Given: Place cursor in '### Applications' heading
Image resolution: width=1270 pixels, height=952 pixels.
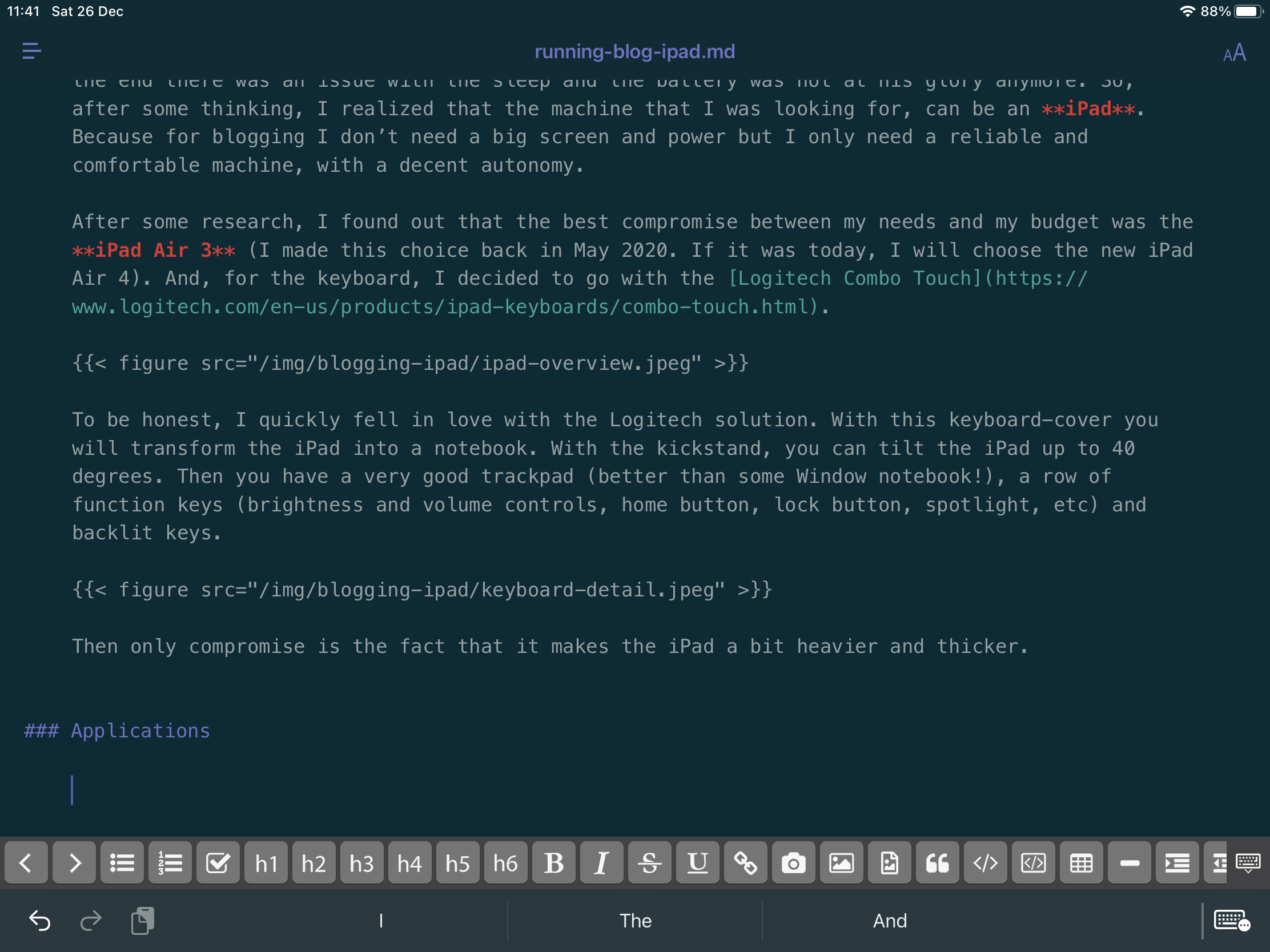Looking at the screenshot, I should tap(117, 731).
